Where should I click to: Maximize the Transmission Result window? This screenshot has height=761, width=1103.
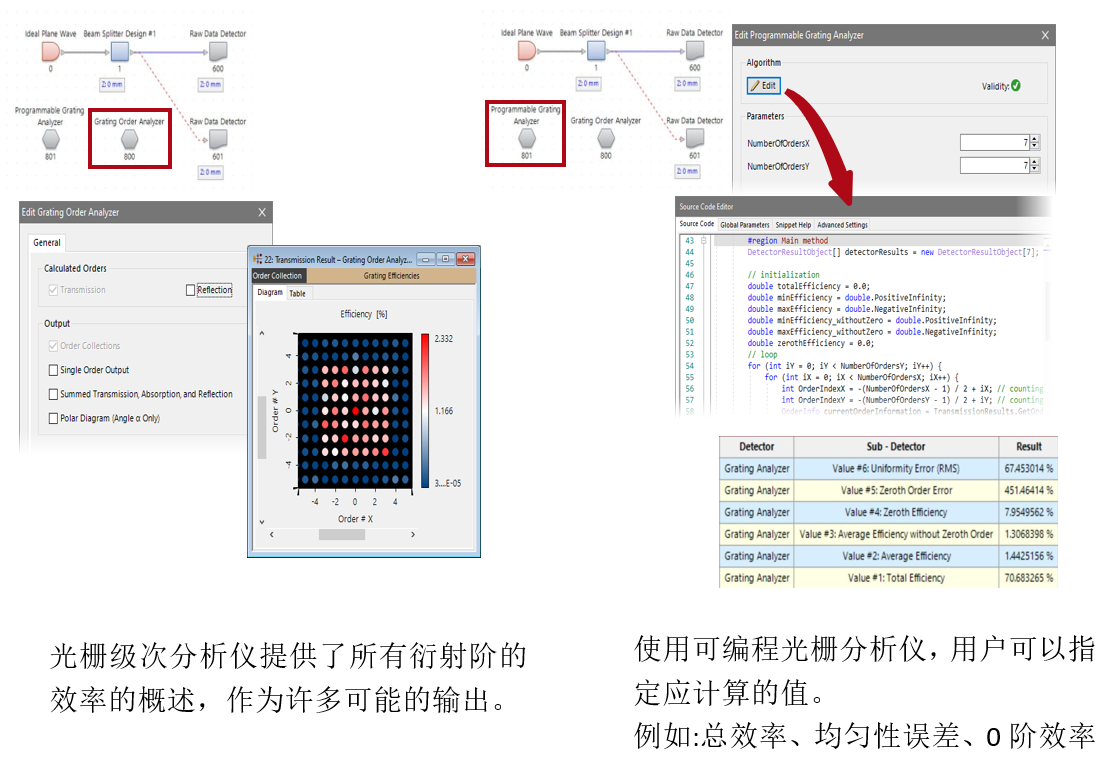(445, 258)
